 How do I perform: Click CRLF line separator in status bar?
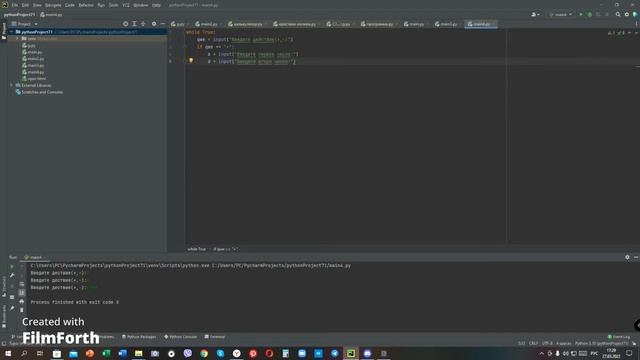click(533, 344)
